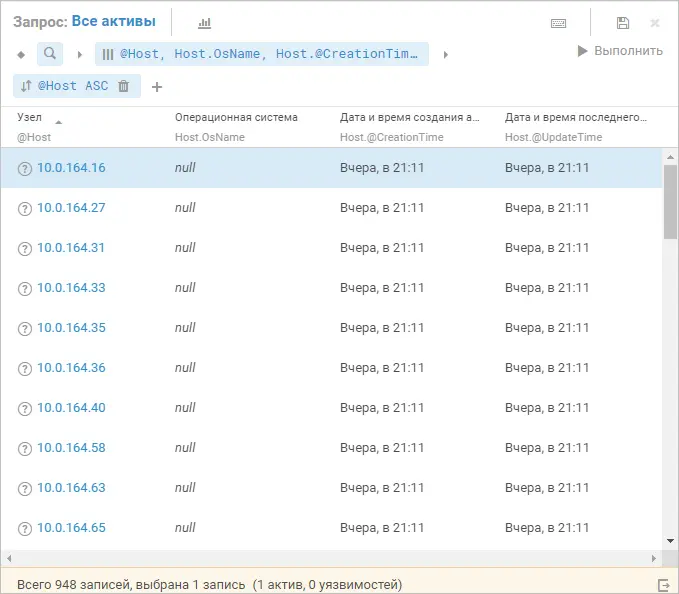Click the keyboard icon in header
This screenshot has height=594, width=679.
[559, 23]
